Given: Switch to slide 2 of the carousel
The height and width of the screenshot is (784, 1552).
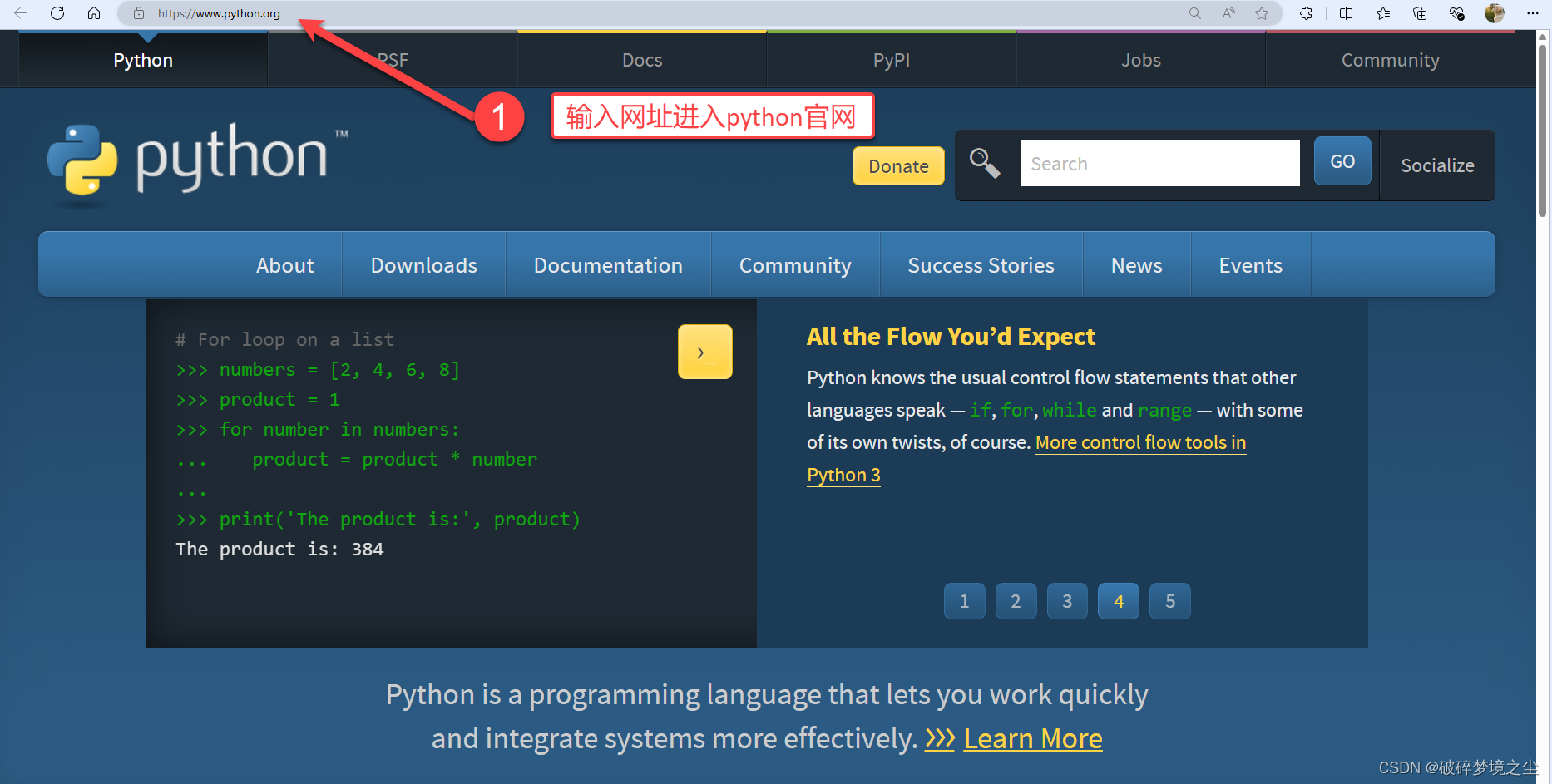Looking at the screenshot, I should 1016,601.
